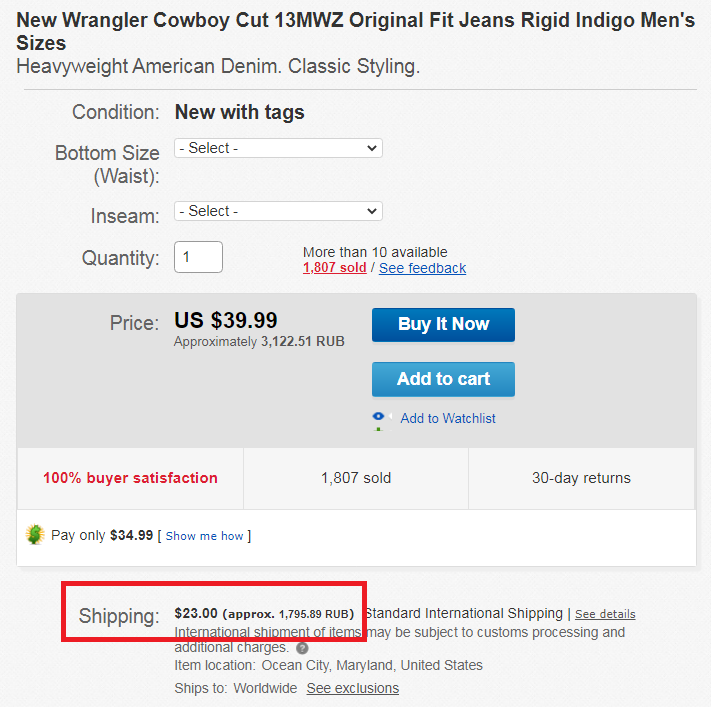Click the eye icon beside Add to Watchlist
Screen dimensions: 711x707
pyautogui.click(x=379, y=419)
